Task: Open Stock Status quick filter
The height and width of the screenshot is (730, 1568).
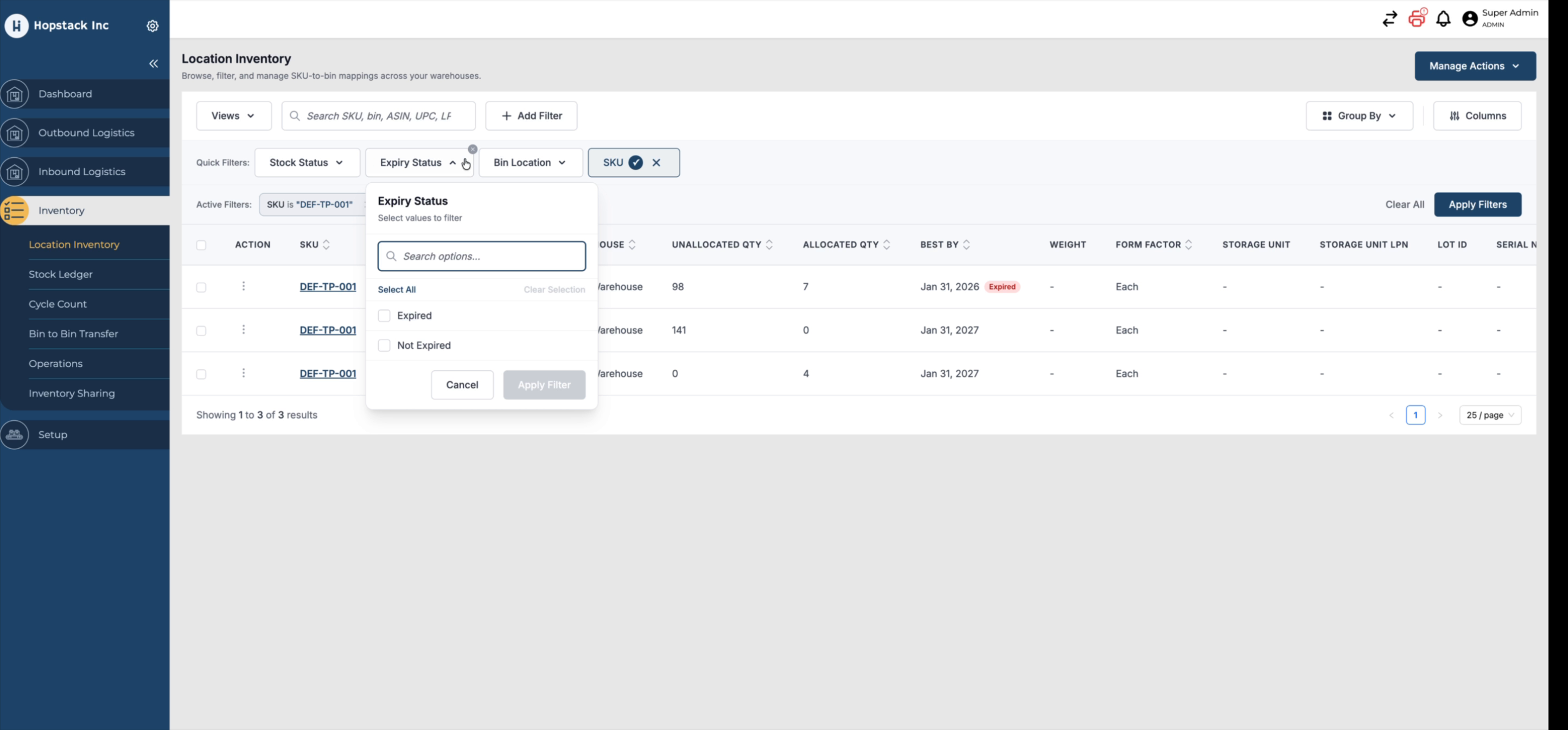Action: coord(308,162)
